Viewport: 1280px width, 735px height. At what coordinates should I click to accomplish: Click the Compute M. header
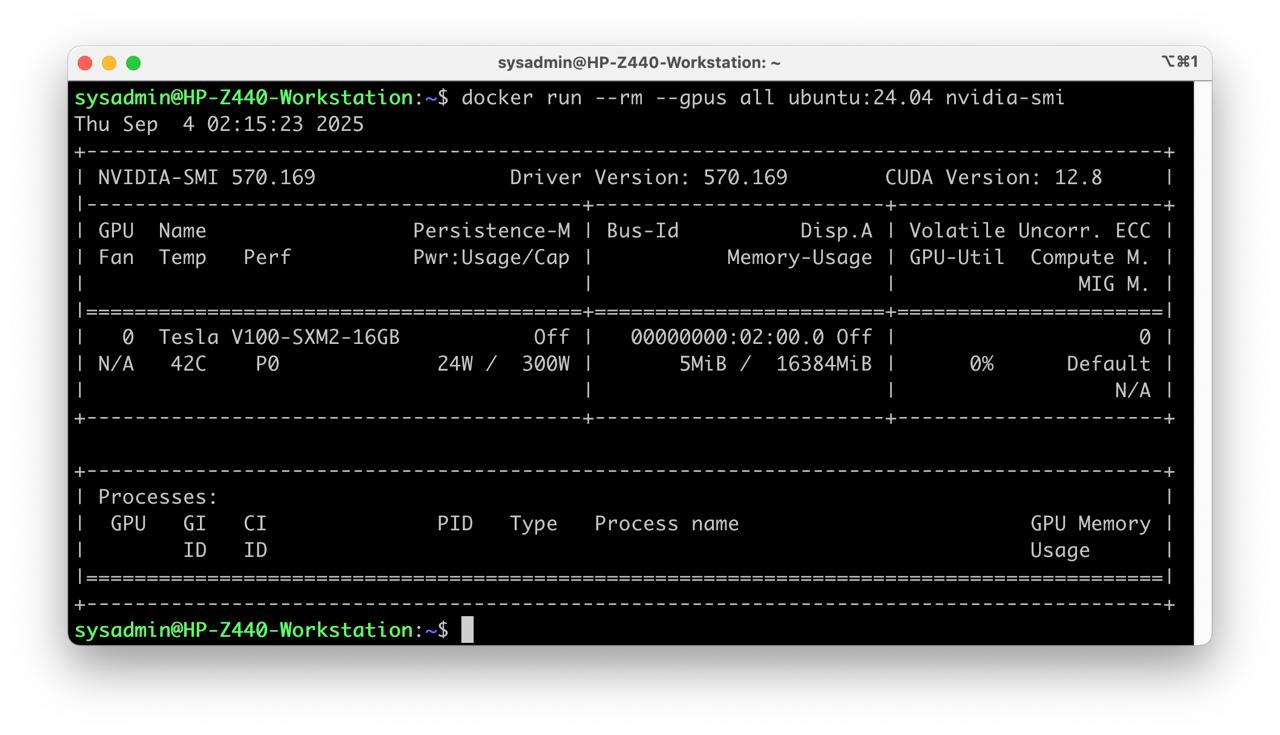tap(1090, 258)
